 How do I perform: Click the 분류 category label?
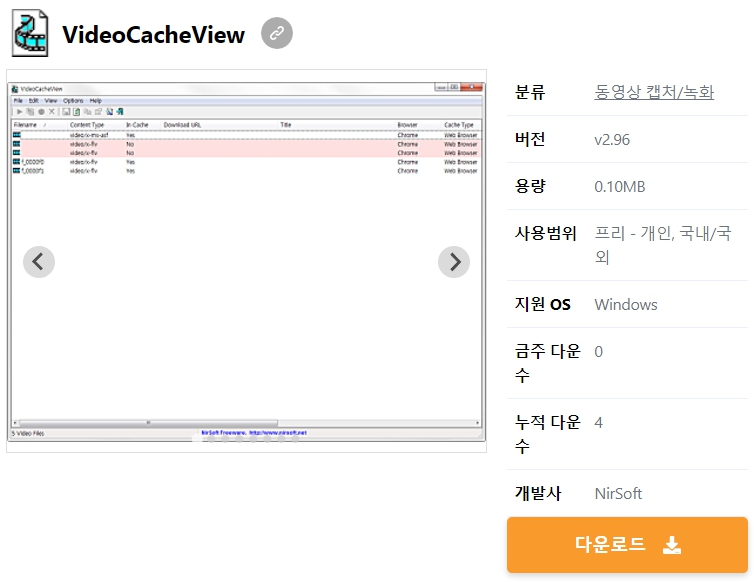(x=530, y=92)
